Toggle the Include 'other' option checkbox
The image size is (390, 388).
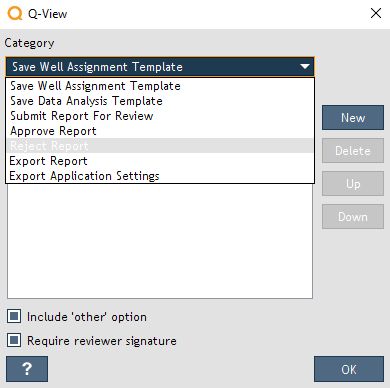[x=14, y=316]
